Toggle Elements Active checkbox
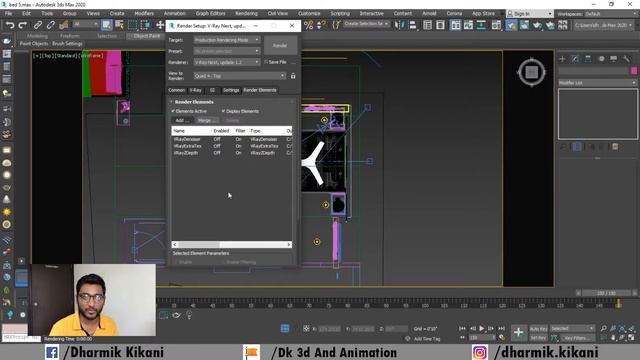Screen dimensions: 640x360 pyautogui.click(x=173, y=111)
